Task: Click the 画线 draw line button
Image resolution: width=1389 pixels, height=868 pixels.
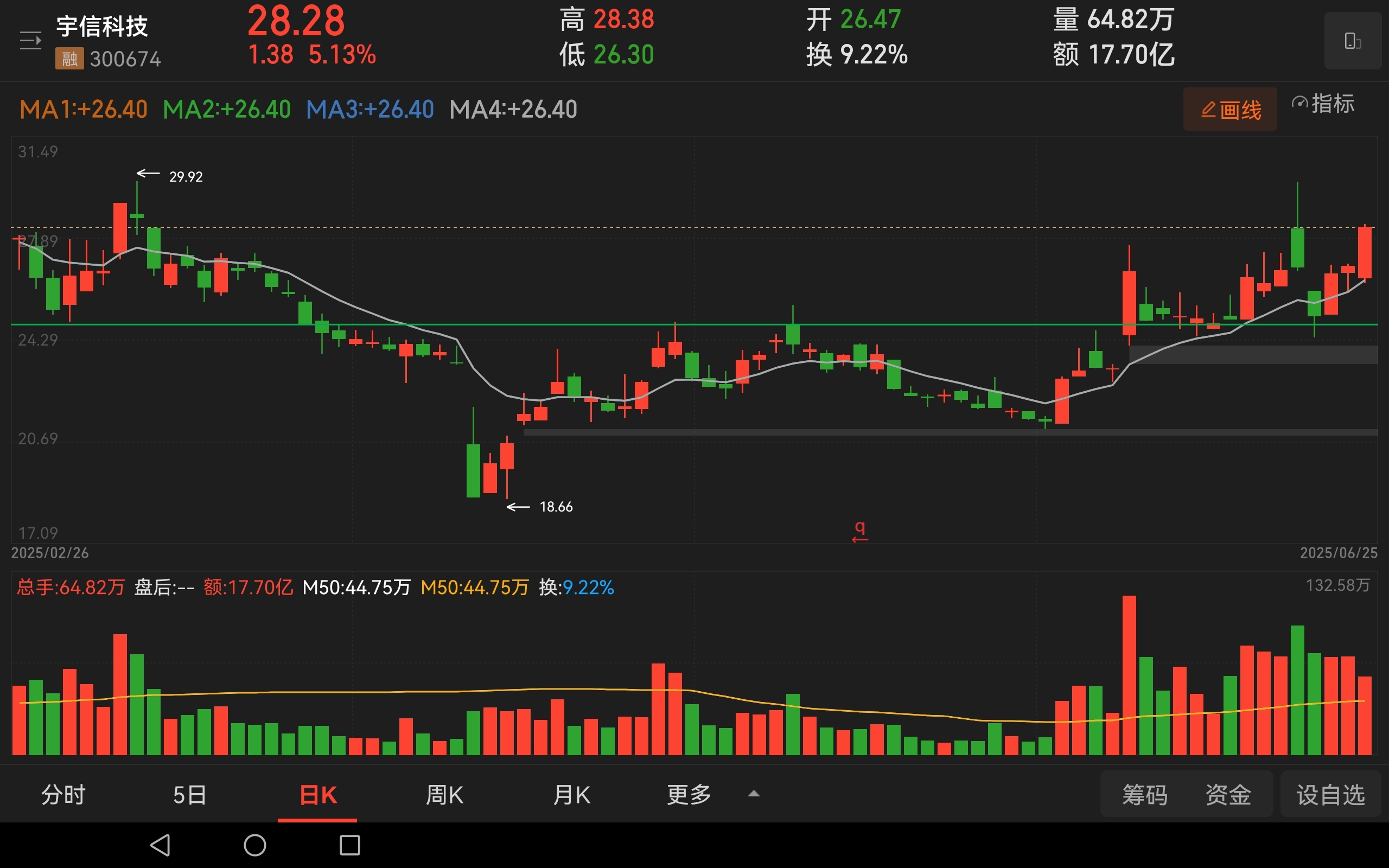Action: point(1230,109)
